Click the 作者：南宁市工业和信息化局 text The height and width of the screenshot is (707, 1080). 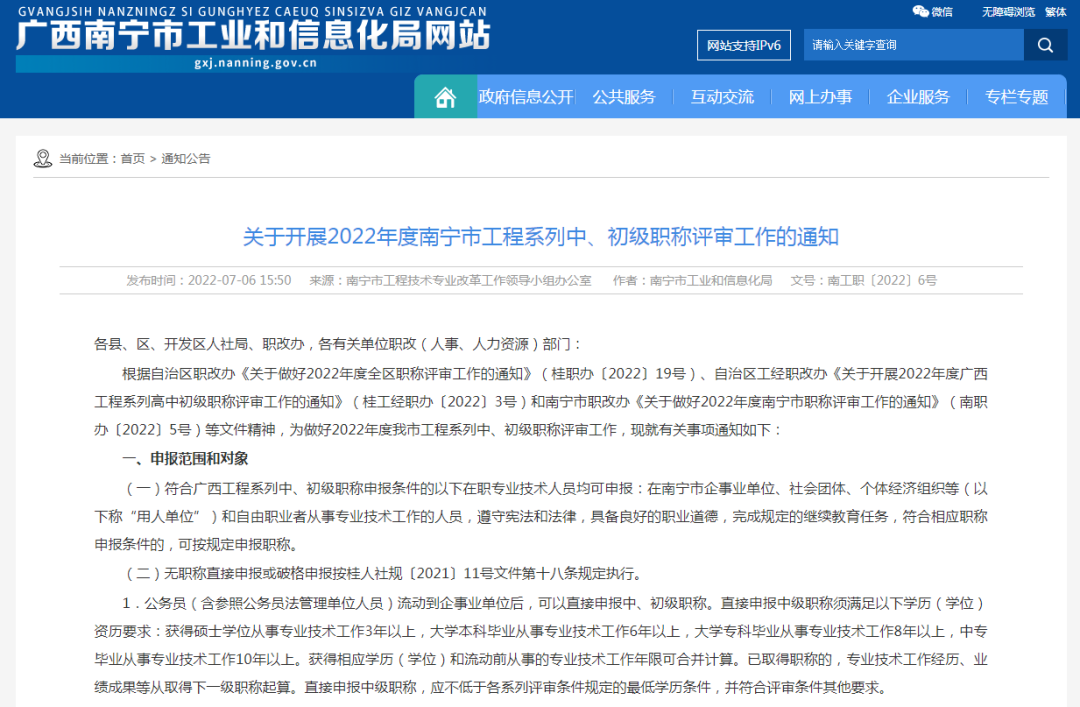(x=692, y=280)
